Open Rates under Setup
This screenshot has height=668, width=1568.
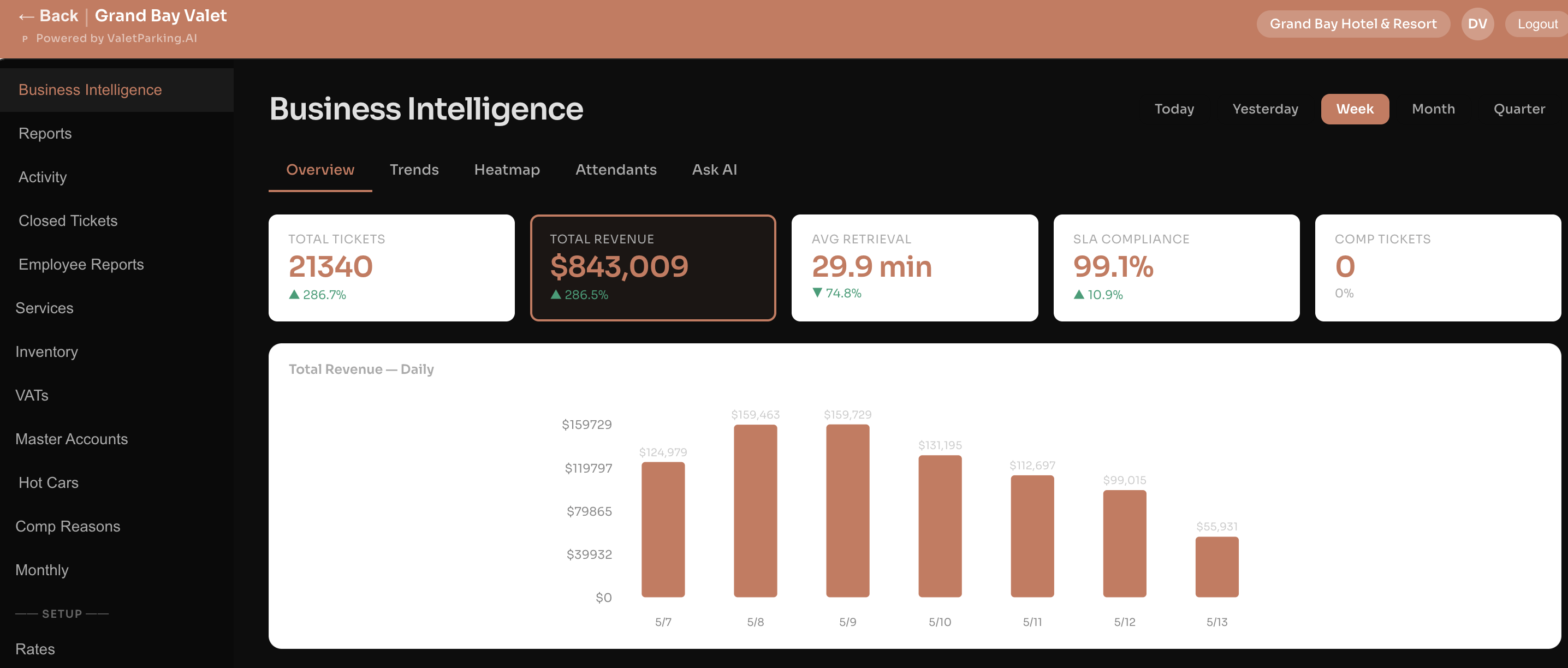click(x=117, y=650)
